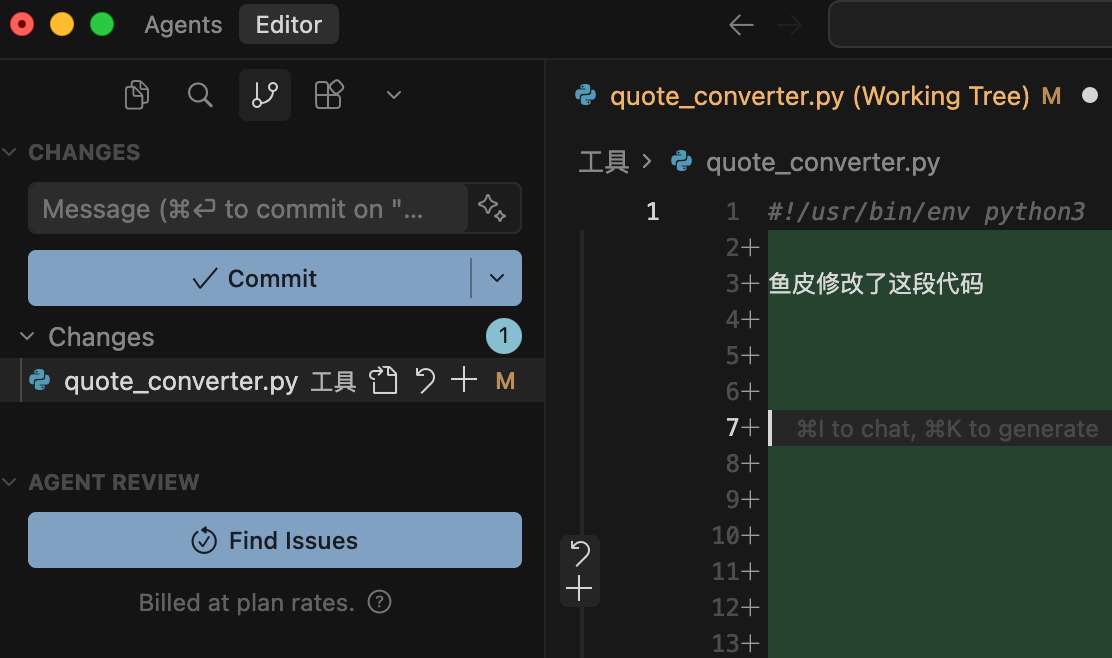Select the quote_converter.py Working Tree tab
This screenshot has width=1112, height=658.
819,96
